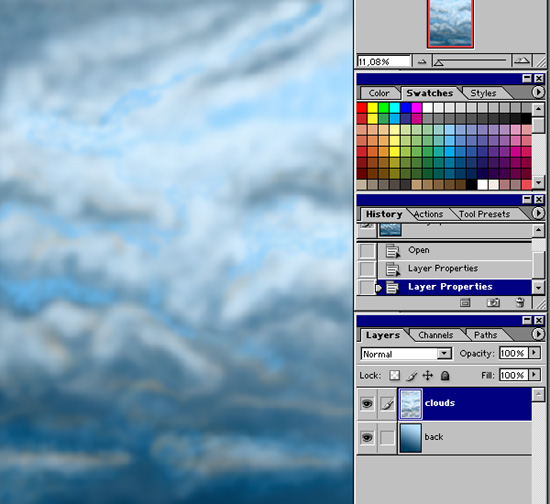Pick the pure red swatch
Image resolution: width=550 pixels, height=504 pixels.
point(362,108)
